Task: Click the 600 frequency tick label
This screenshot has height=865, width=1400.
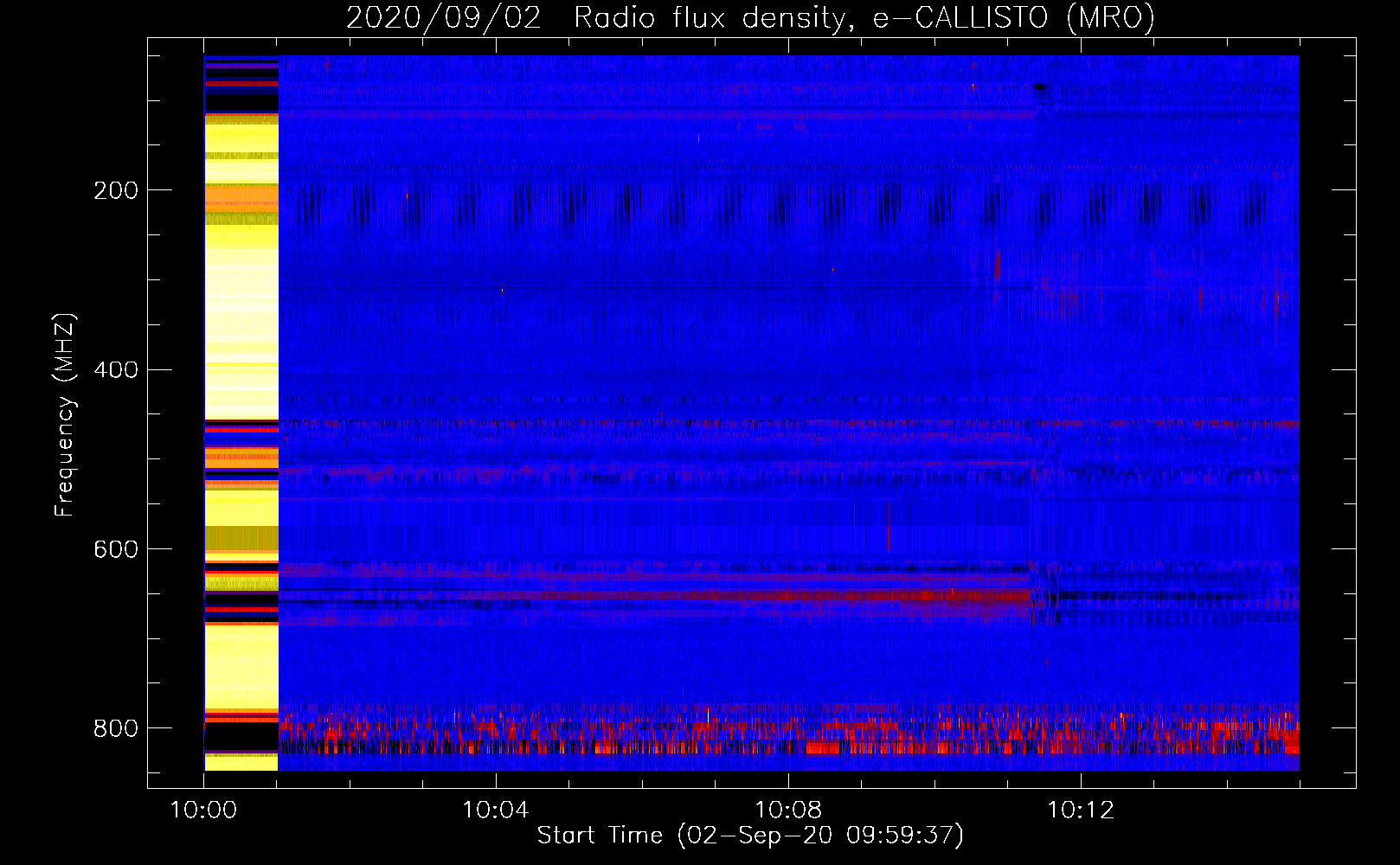Action: pos(116,550)
